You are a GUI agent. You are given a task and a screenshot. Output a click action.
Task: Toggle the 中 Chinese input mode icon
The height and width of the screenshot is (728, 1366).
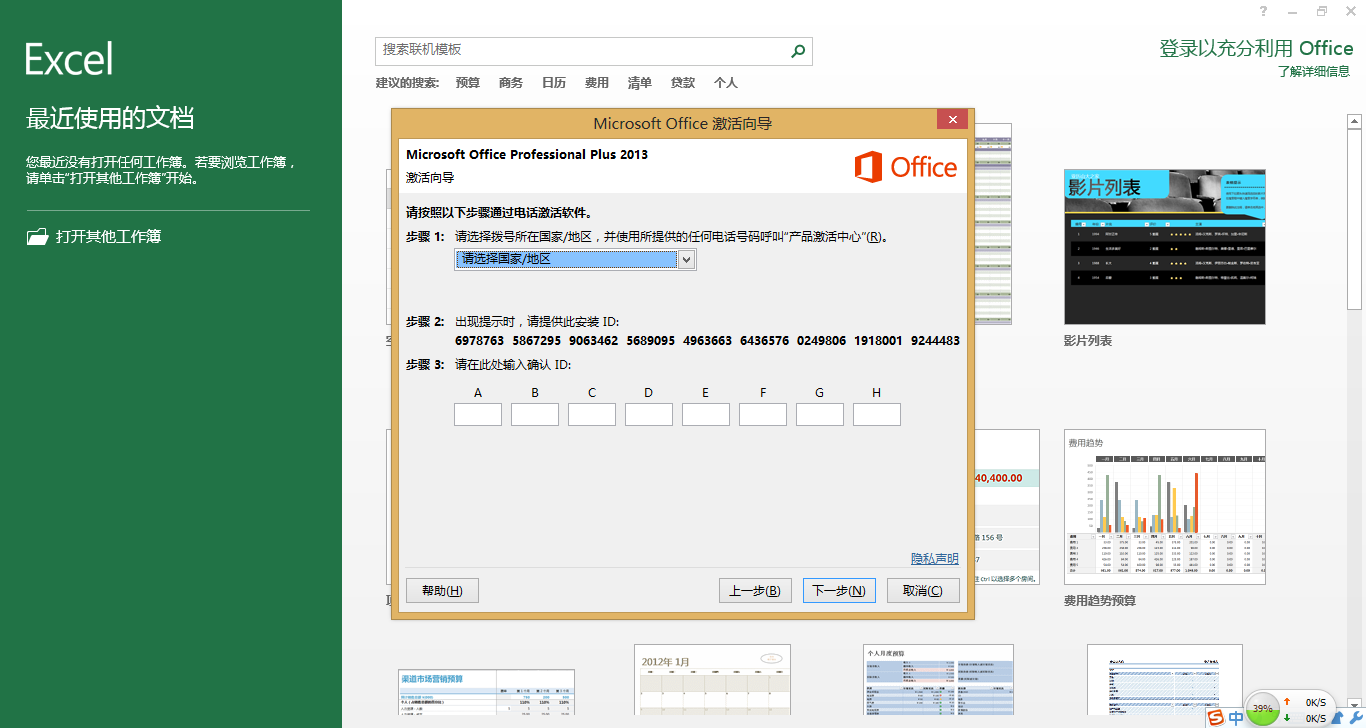1237,718
